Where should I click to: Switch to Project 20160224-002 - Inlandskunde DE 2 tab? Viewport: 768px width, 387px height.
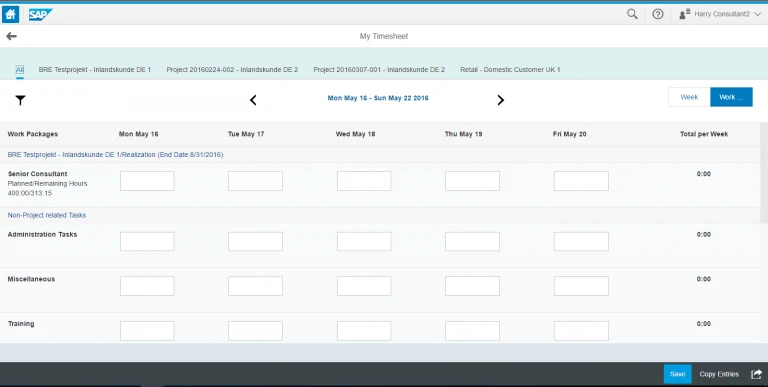pos(232,70)
